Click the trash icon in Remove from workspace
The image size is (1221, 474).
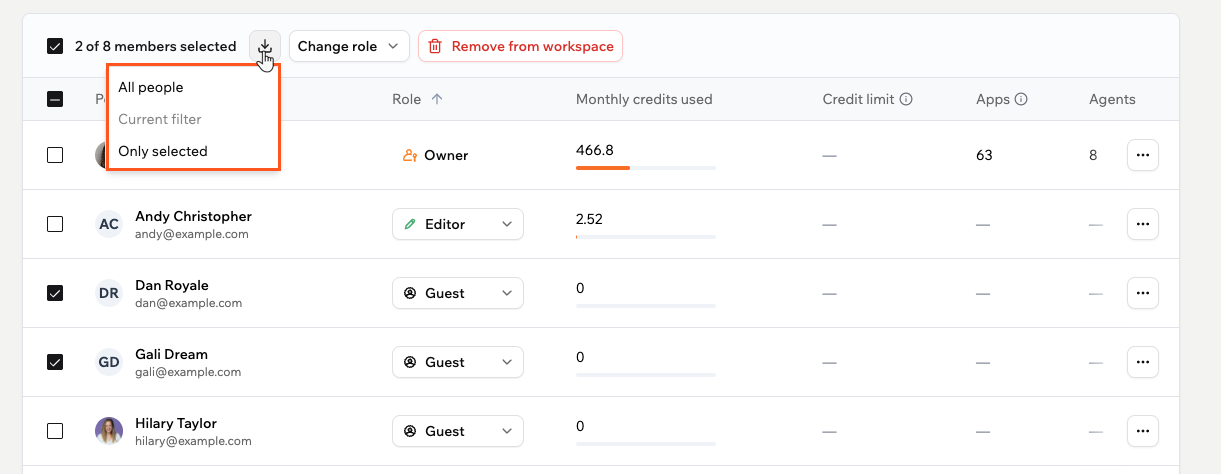pyautogui.click(x=435, y=46)
